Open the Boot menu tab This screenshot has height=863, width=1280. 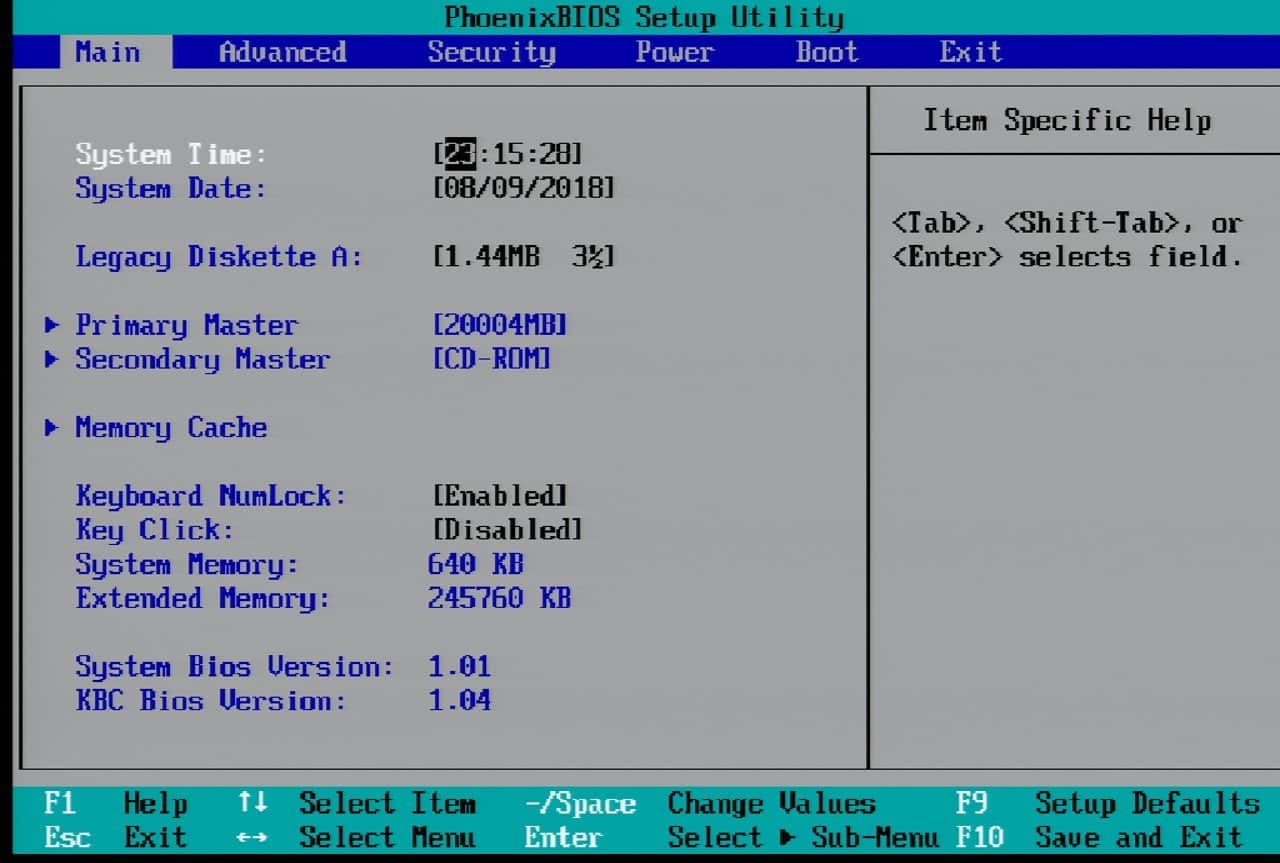tap(827, 52)
